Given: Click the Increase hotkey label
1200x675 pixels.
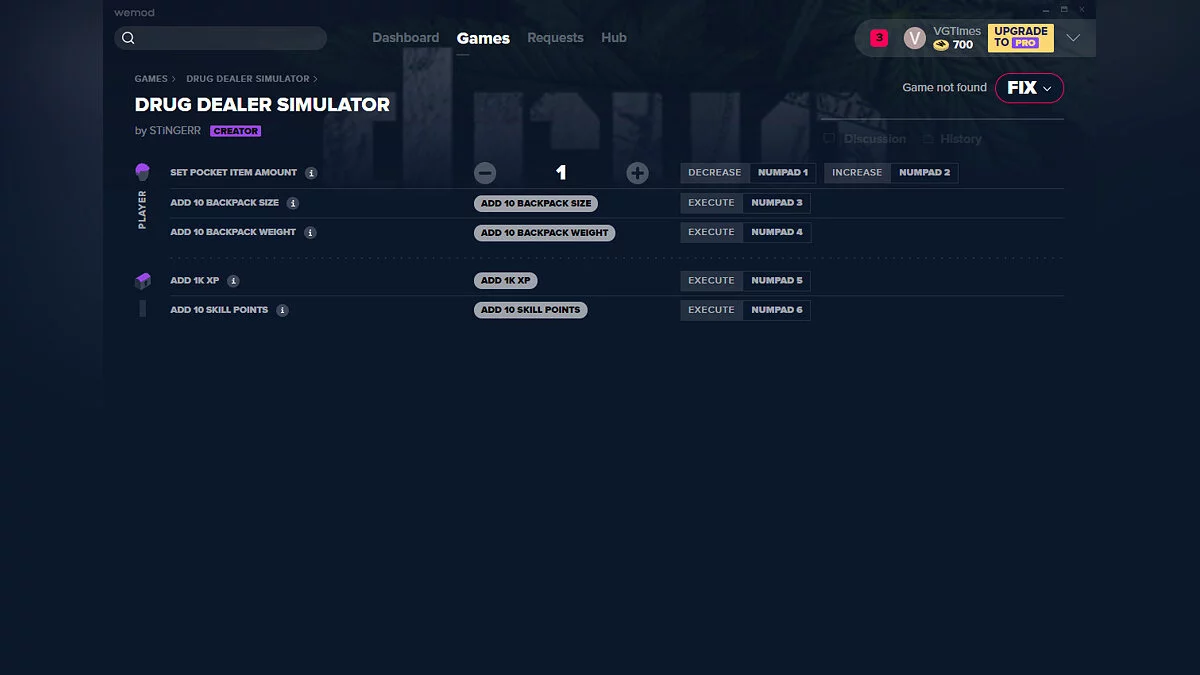Looking at the screenshot, I should [857, 173].
